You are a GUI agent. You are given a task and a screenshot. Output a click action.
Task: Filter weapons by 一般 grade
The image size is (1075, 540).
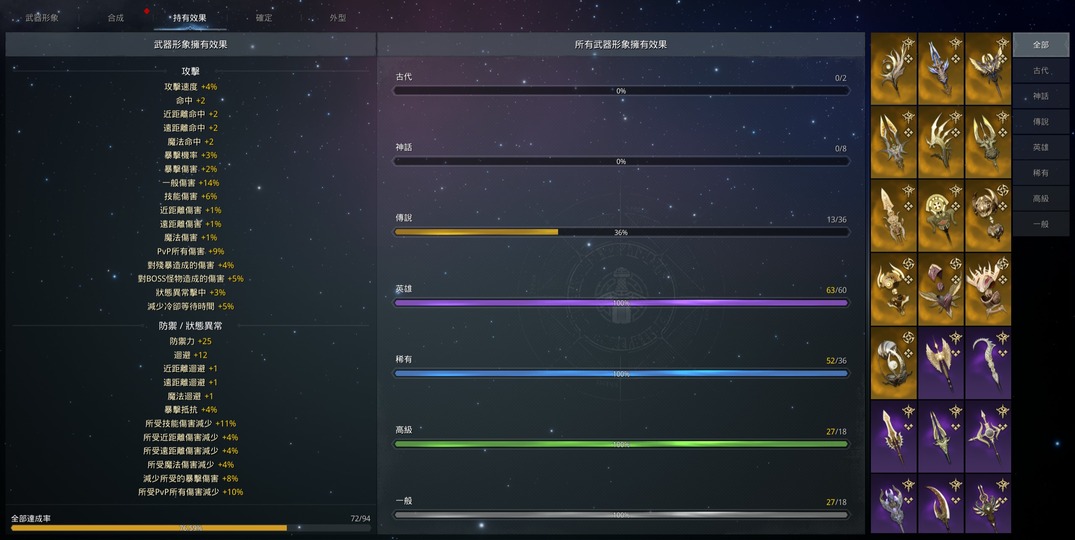pos(1041,224)
